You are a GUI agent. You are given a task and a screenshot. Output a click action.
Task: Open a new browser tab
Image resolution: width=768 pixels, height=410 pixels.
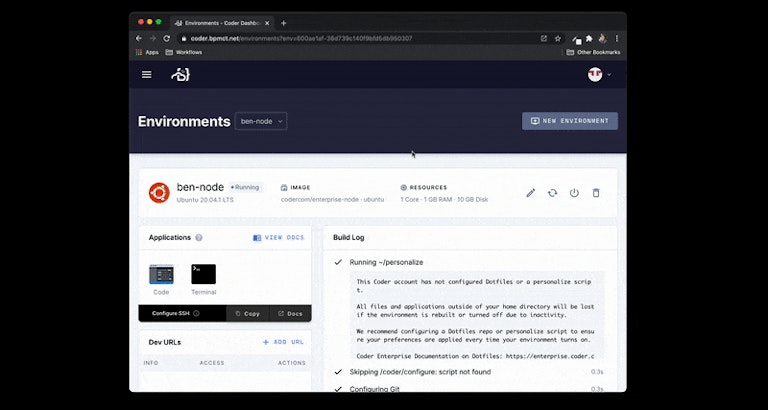click(284, 23)
